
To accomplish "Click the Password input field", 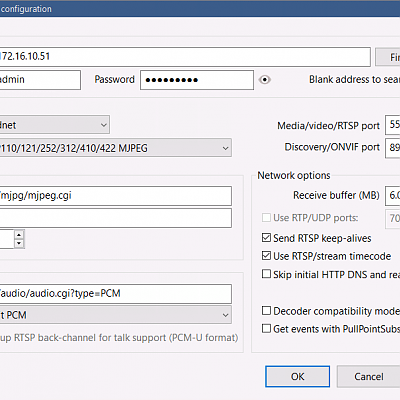I will (x=197, y=80).
